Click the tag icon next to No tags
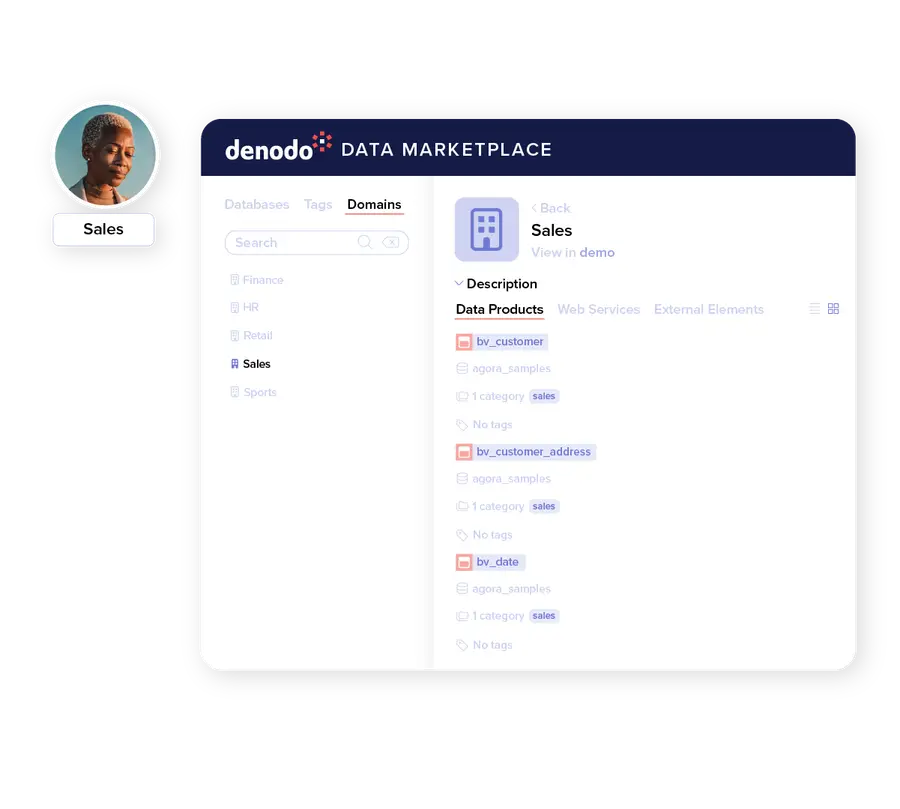This screenshot has height=809, width=900. pyautogui.click(x=462, y=424)
